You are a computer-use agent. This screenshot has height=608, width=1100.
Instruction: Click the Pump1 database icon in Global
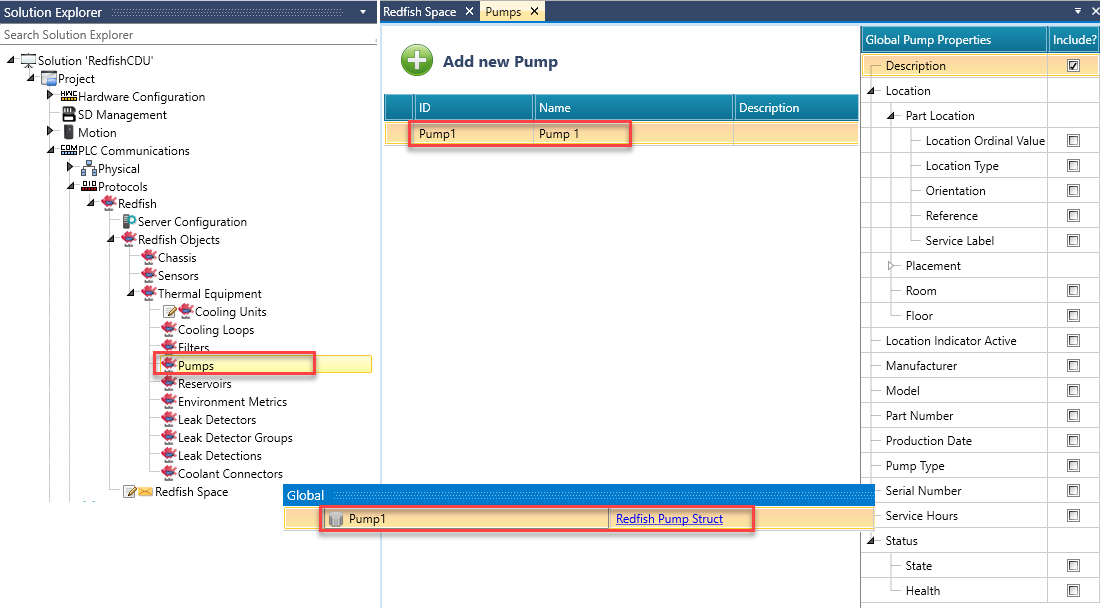pyautogui.click(x=336, y=519)
